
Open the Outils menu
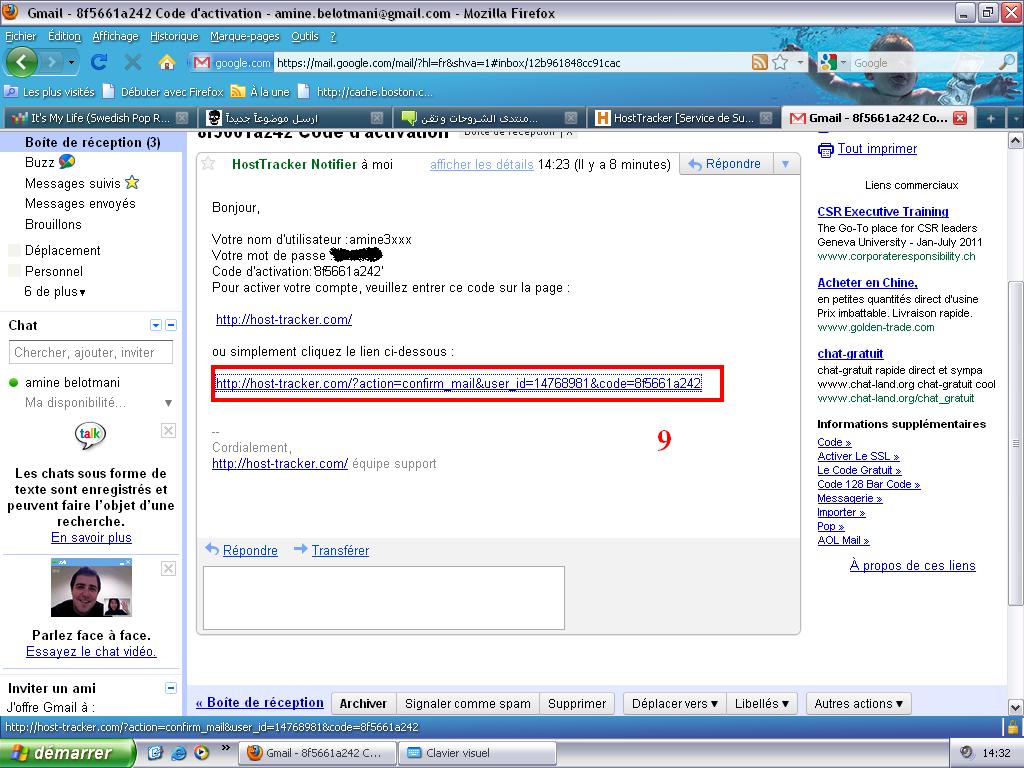coord(305,37)
